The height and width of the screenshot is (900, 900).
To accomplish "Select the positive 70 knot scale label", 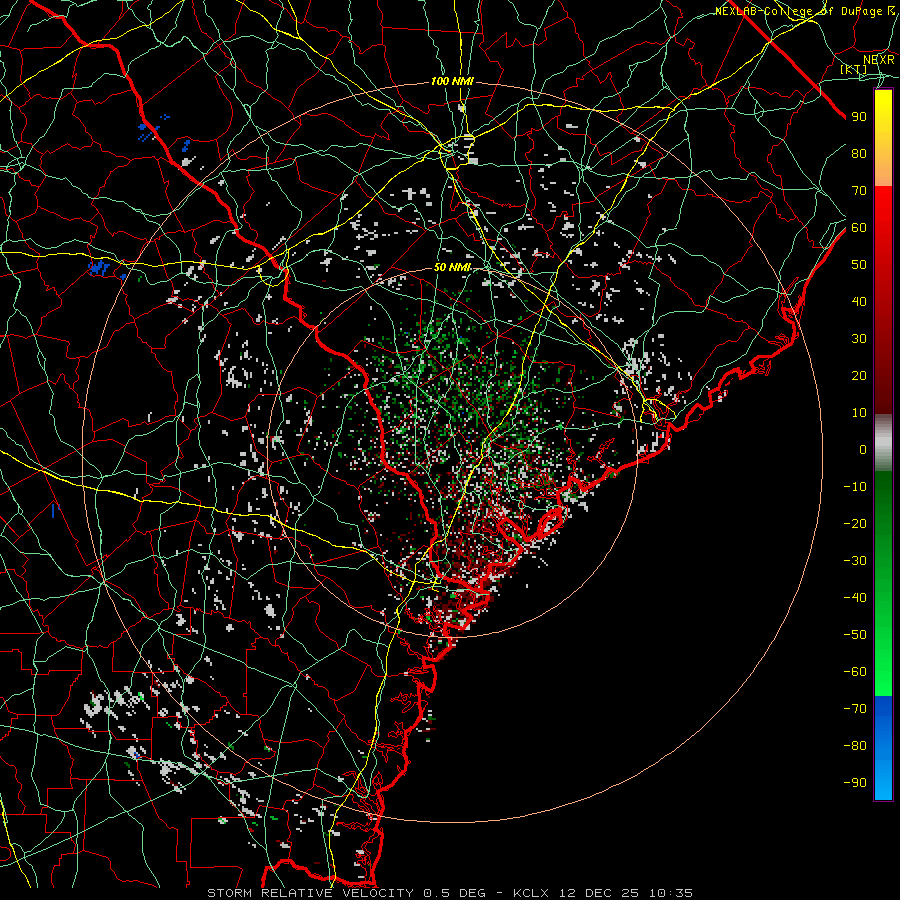I will pyautogui.click(x=859, y=191).
